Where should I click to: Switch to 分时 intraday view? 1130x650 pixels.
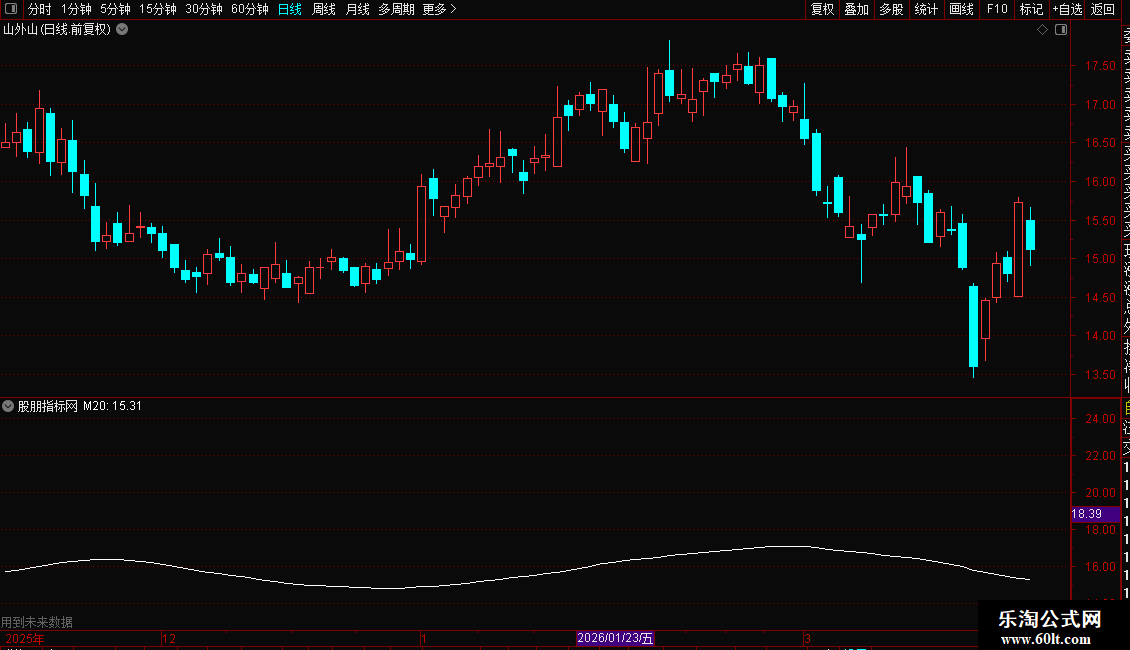tap(40, 9)
